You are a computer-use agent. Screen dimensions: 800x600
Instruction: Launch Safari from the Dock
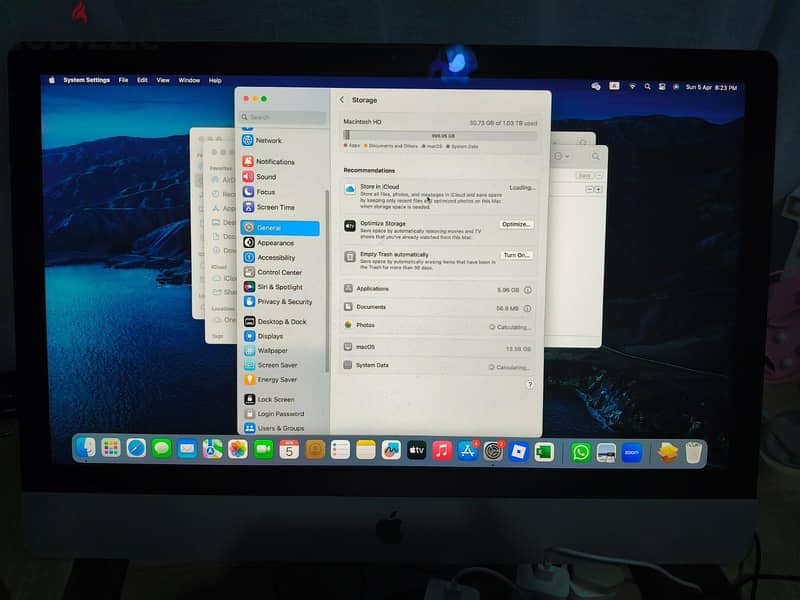[x=136, y=448]
